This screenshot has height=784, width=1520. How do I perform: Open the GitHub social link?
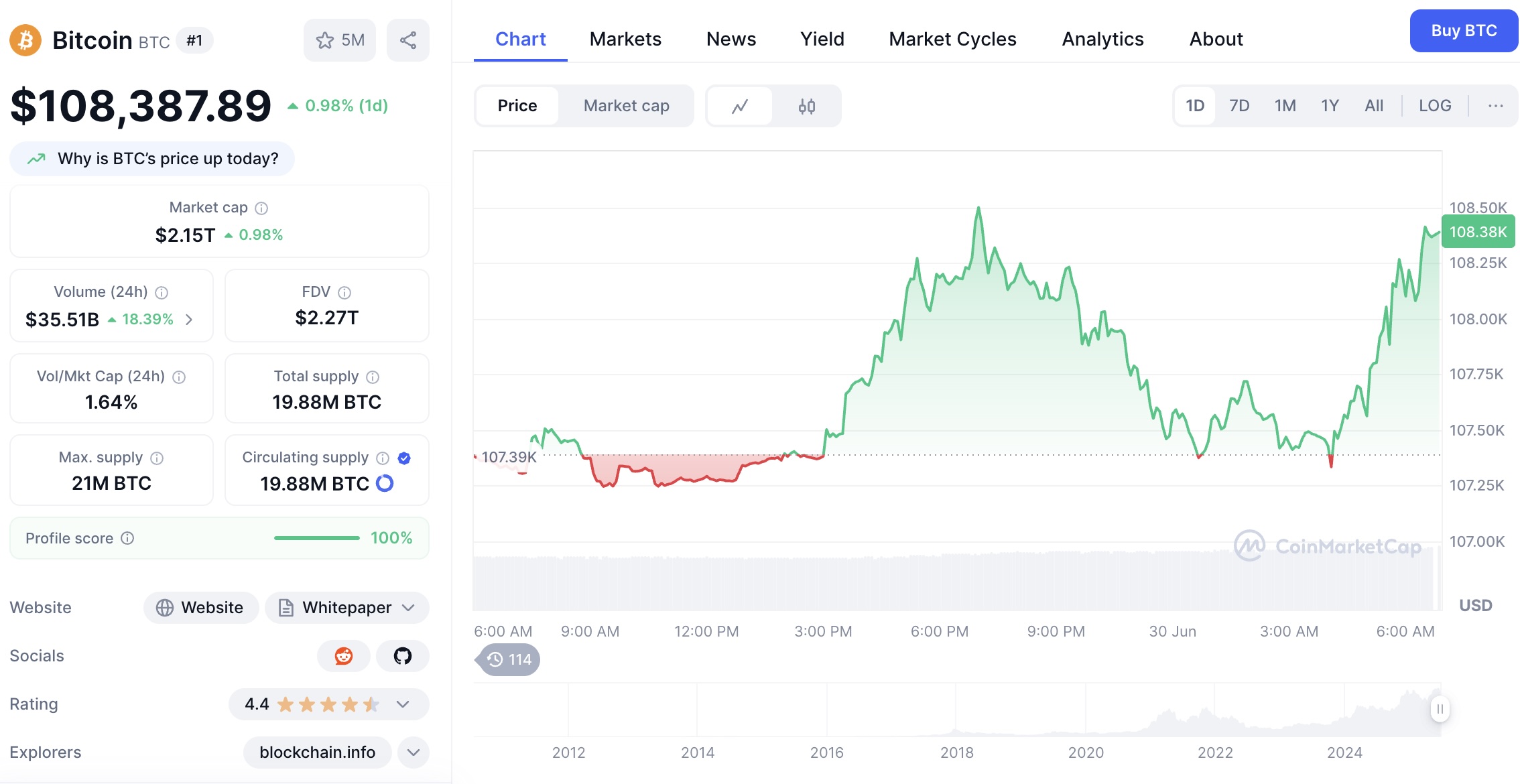[403, 656]
